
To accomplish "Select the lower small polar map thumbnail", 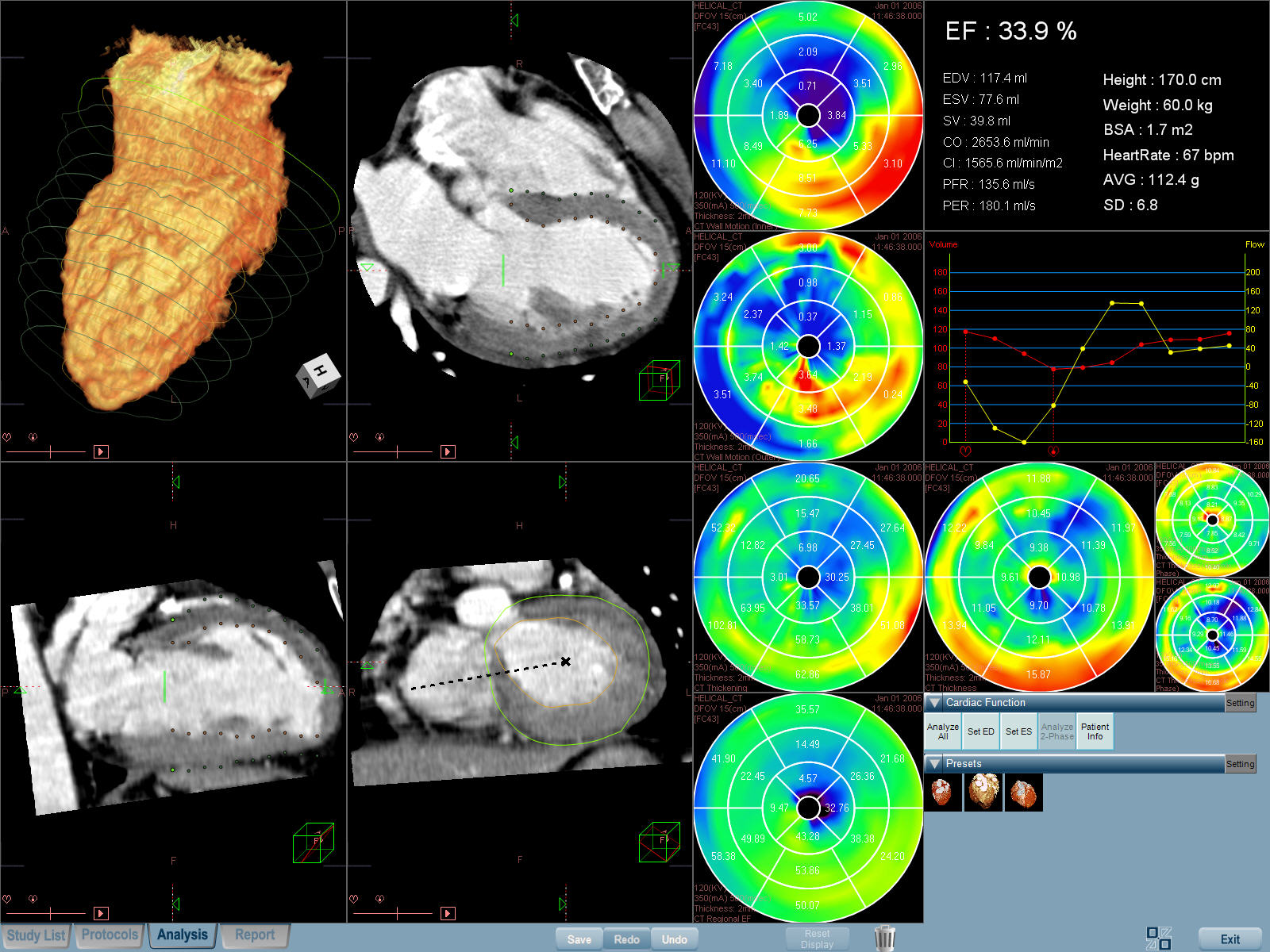I will (1212, 635).
